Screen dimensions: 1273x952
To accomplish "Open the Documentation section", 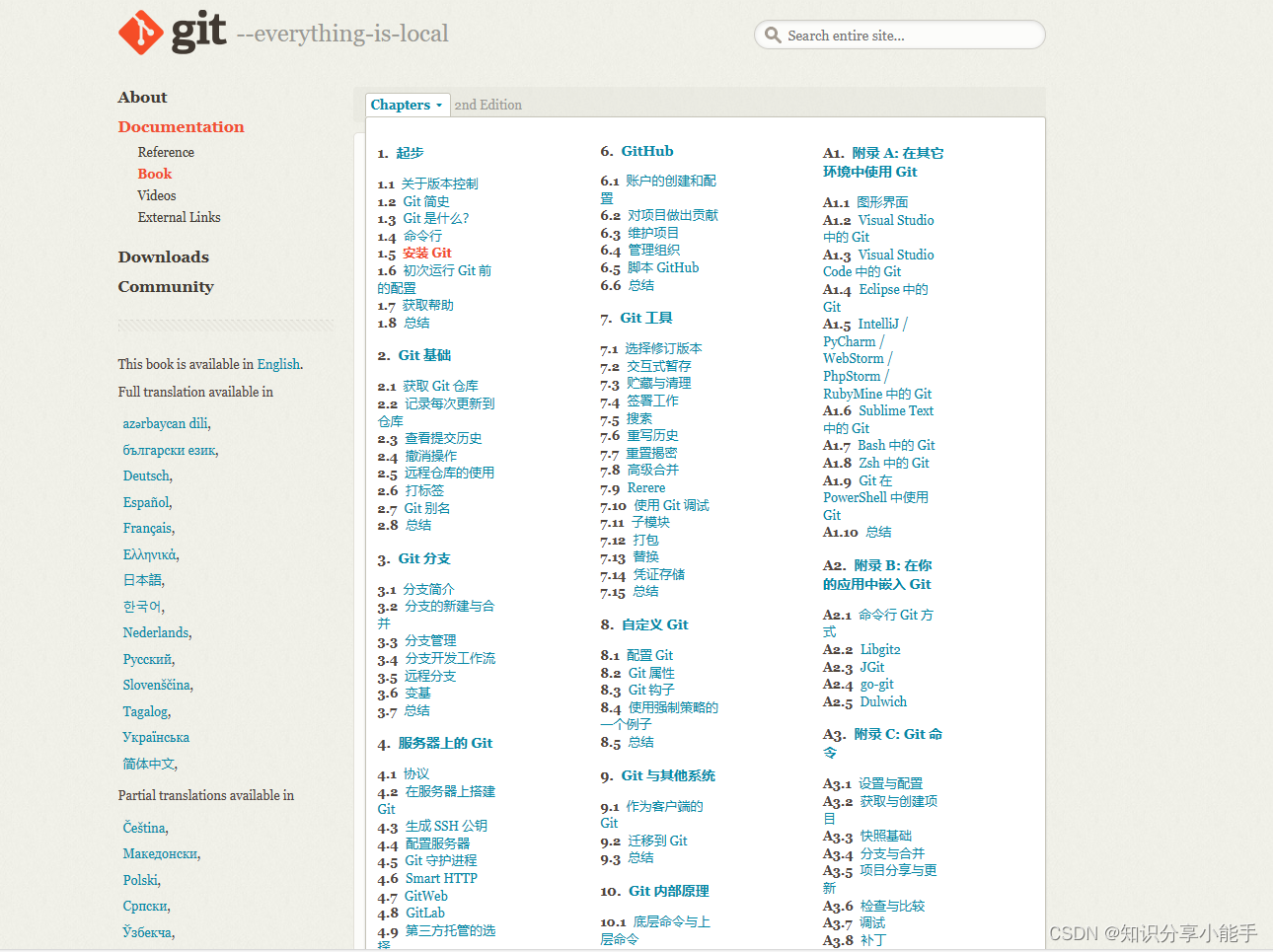I will [x=181, y=126].
